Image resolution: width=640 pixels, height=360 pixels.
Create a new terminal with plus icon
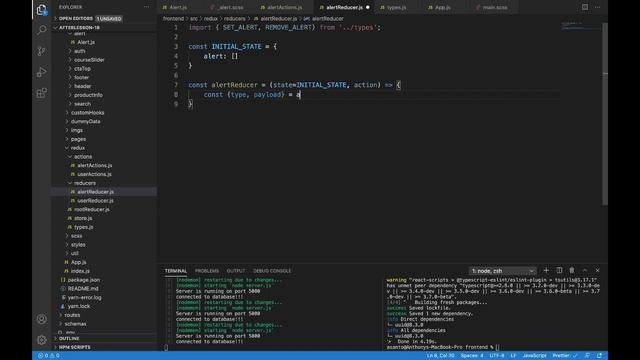[x=546, y=270]
